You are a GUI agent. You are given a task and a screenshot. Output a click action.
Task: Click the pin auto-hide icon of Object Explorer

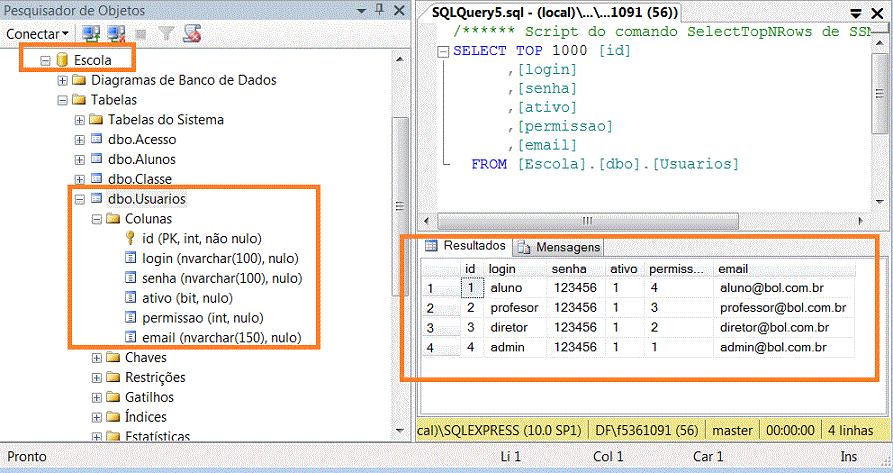[x=380, y=10]
